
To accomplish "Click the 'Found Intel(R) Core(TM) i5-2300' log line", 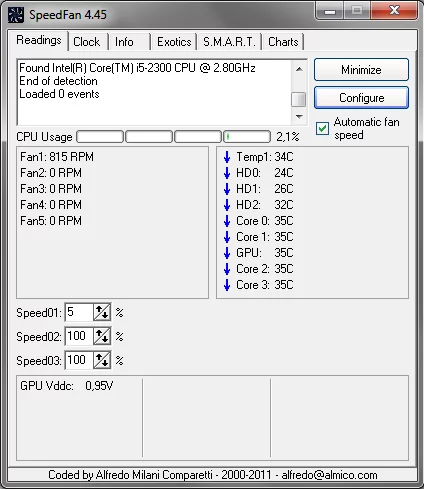I will point(137,68).
